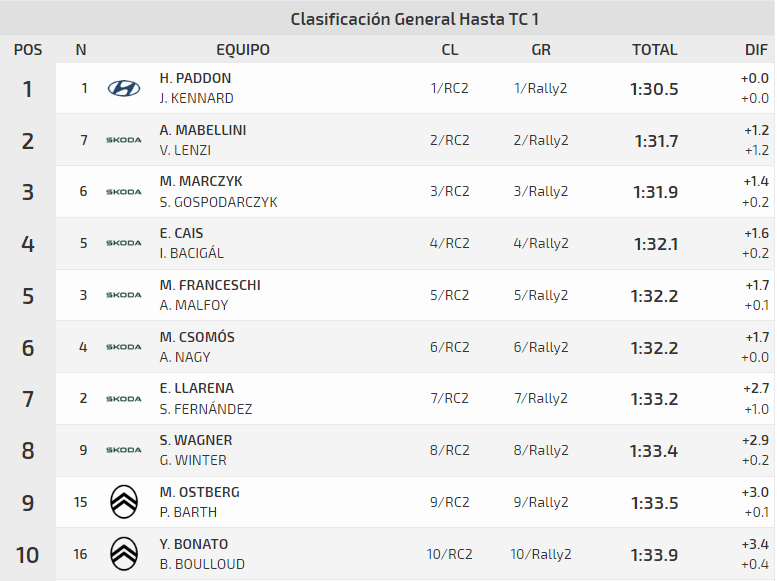Click the Skoda logo in A. Mabellini's row
Image resolution: width=777 pixels, height=581 pixels.
click(124, 140)
